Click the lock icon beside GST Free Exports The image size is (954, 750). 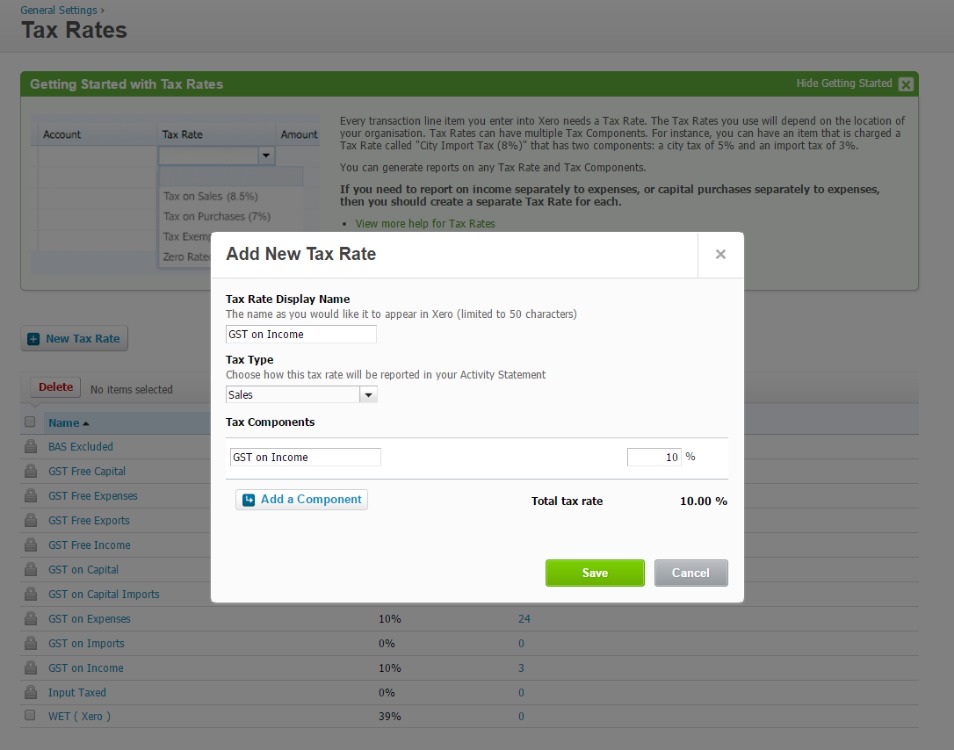tap(30, 521)
